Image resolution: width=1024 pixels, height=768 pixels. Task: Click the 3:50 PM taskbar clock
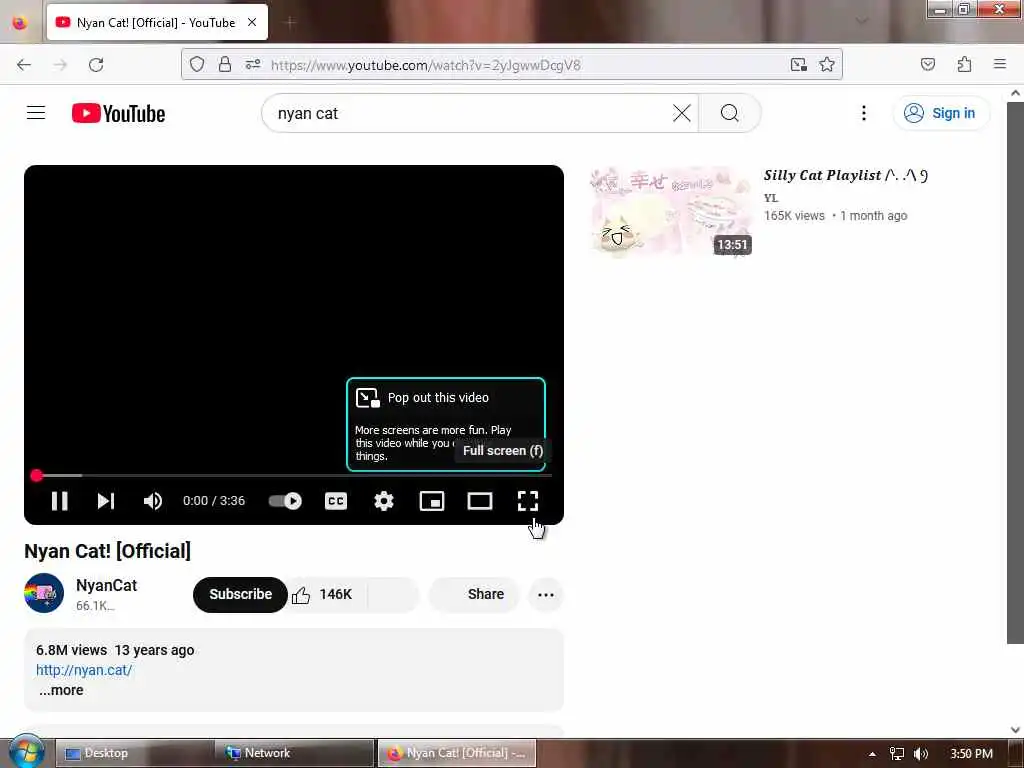pyautogui.click(x=972, y=754)
